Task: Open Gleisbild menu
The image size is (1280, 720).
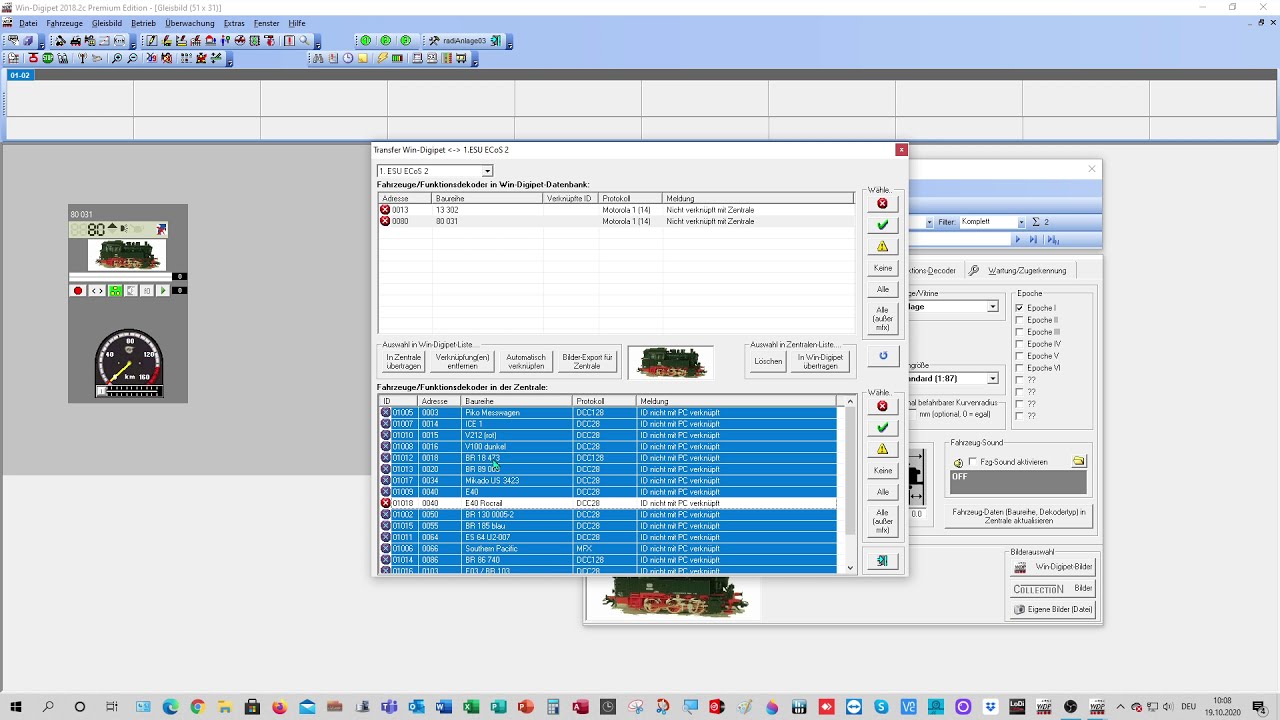Action: tap(106, 23)
